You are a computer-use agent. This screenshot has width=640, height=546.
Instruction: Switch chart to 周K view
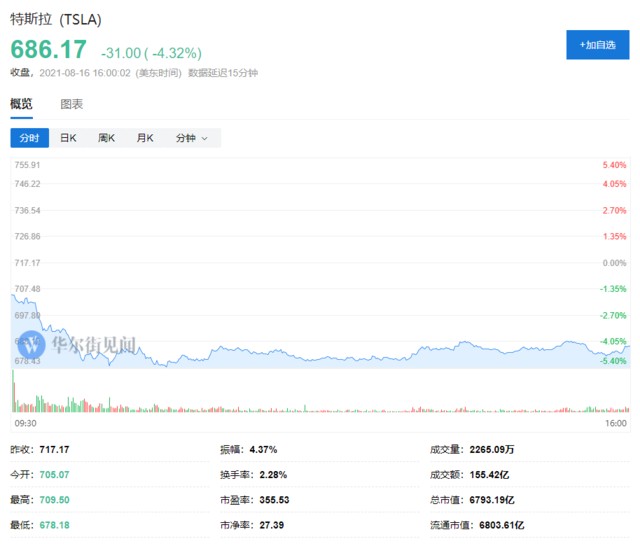107,138
